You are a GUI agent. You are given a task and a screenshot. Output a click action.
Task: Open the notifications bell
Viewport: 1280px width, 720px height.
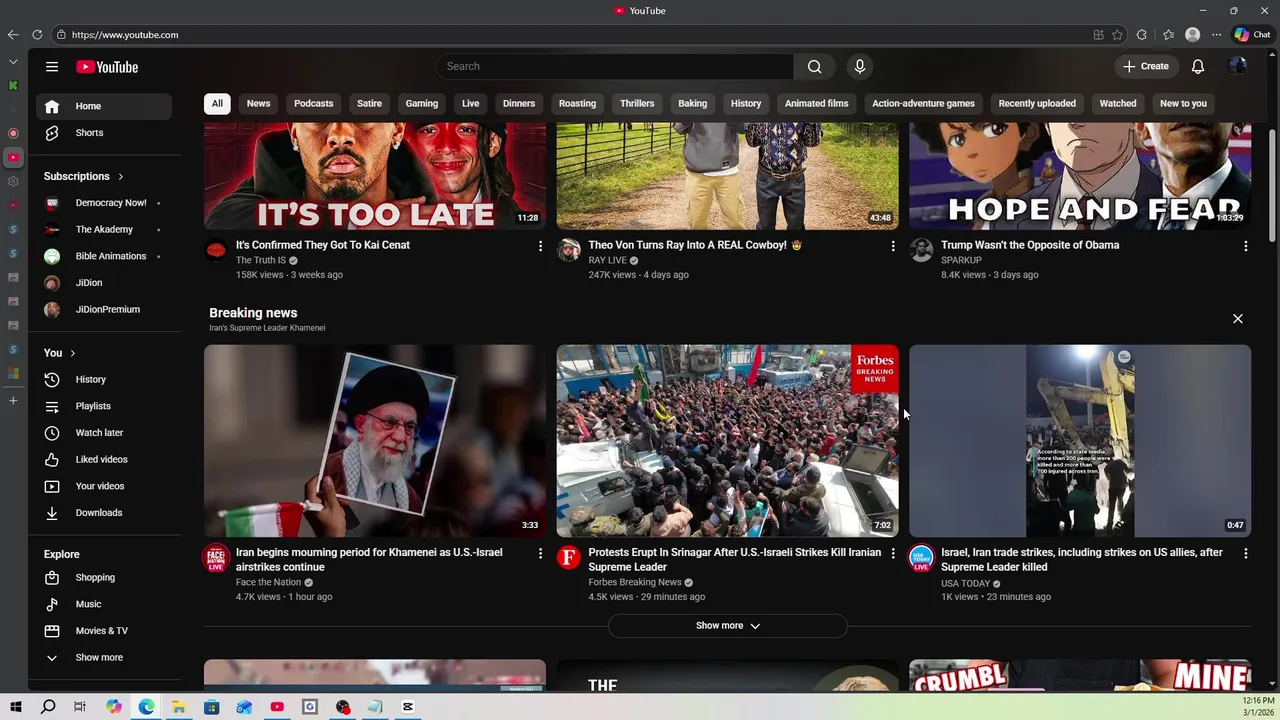[1198, 67]
